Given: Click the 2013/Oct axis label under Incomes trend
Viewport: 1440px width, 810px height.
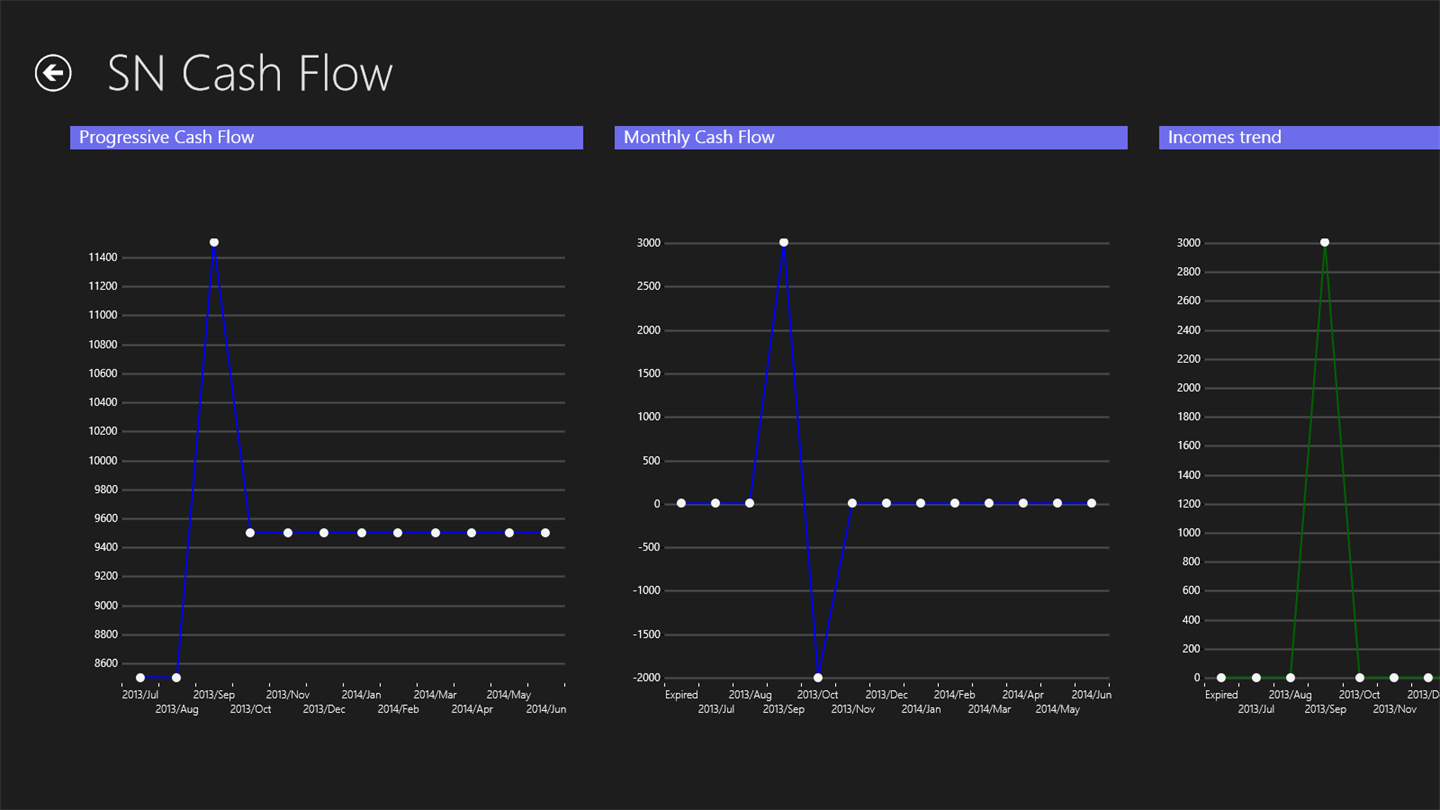Looking at the screenshot, I should (x=1359, y=695).
